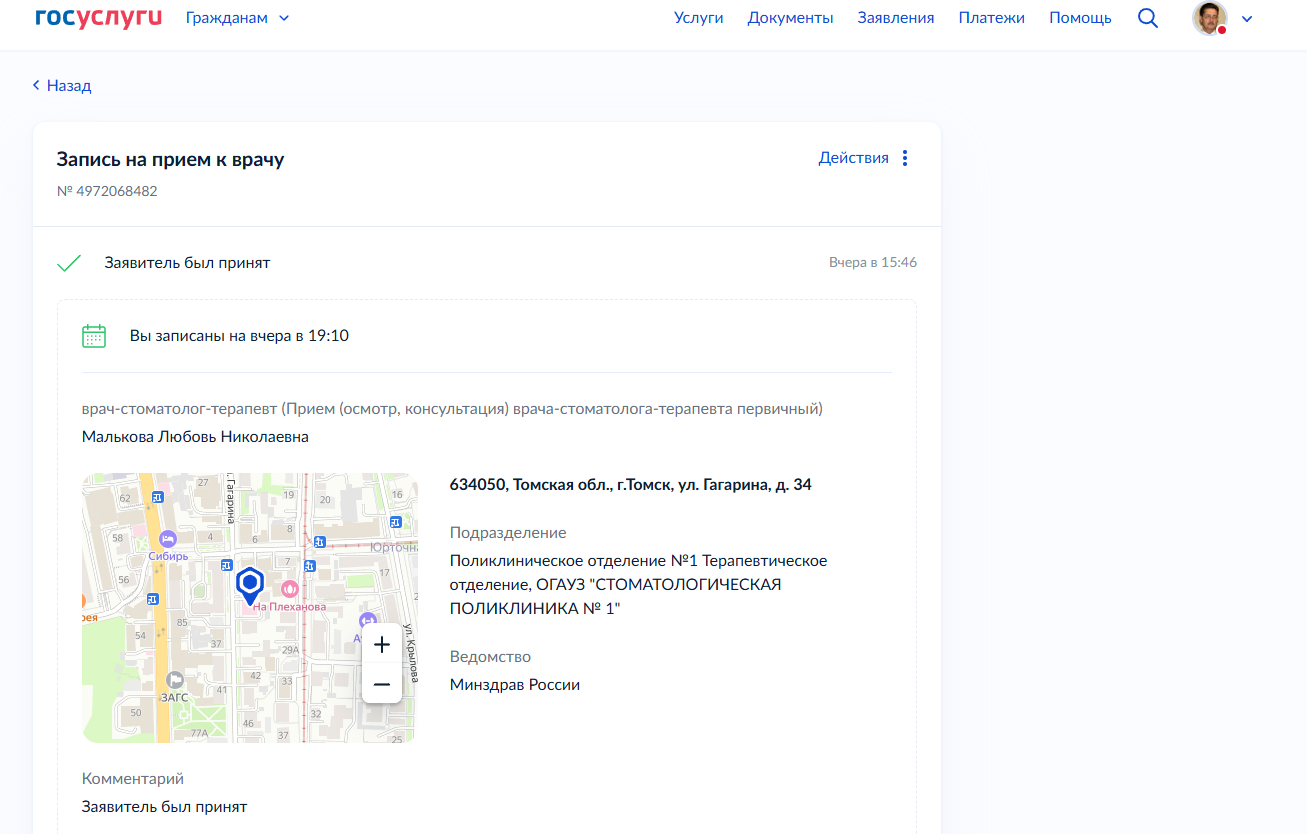1307x834 pixels.
Task: Open the Госуслуги logo home link
Action: (97, 18)
